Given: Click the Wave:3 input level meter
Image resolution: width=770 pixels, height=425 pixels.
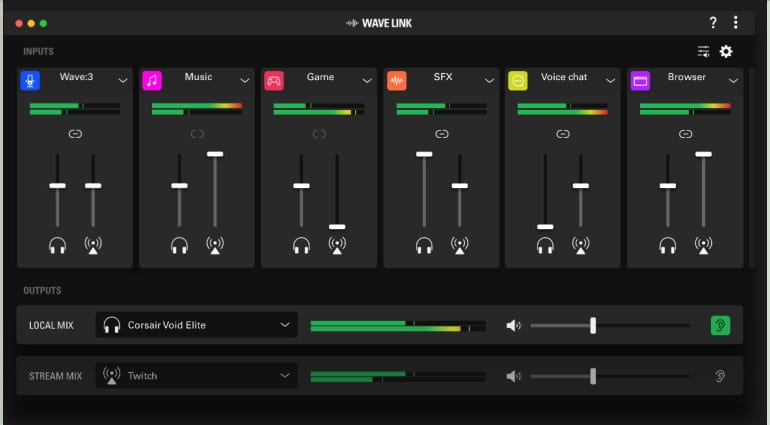Looking at the screenshot, I should 75,109.
